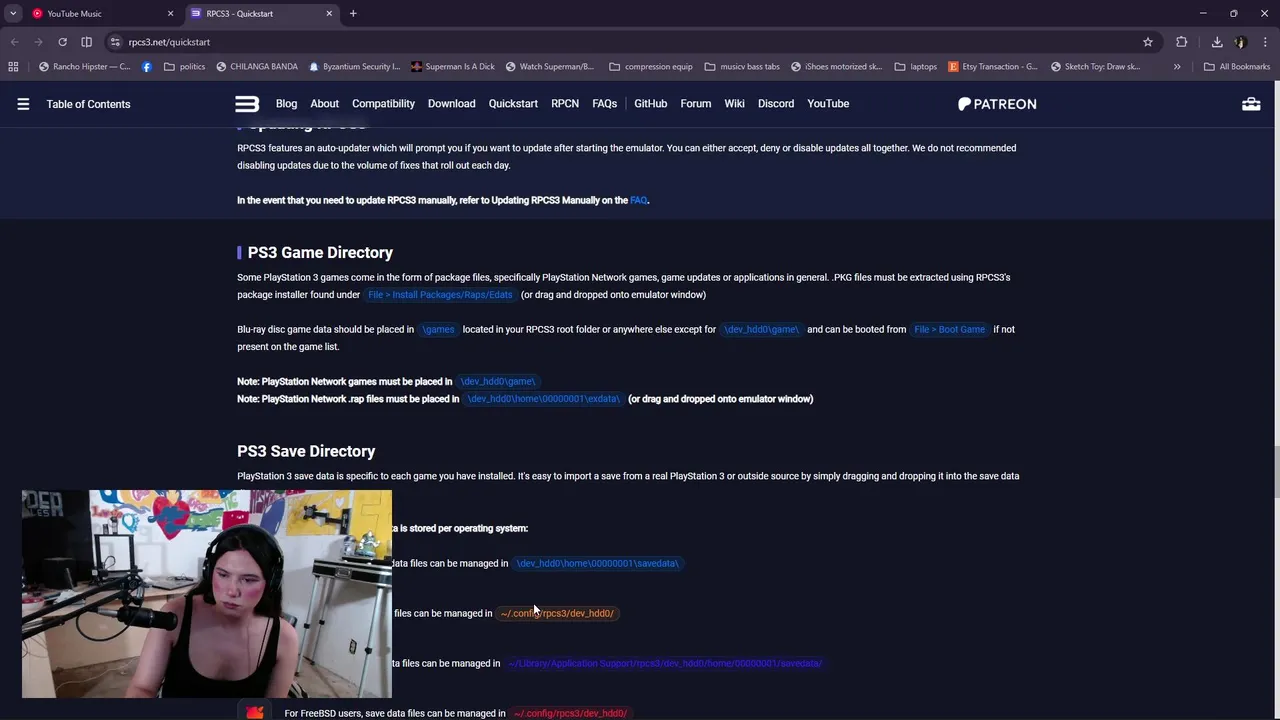Follow the FAQ link in updating section
The height and width of the screenshot is (720, 1280).
[638, 200]
